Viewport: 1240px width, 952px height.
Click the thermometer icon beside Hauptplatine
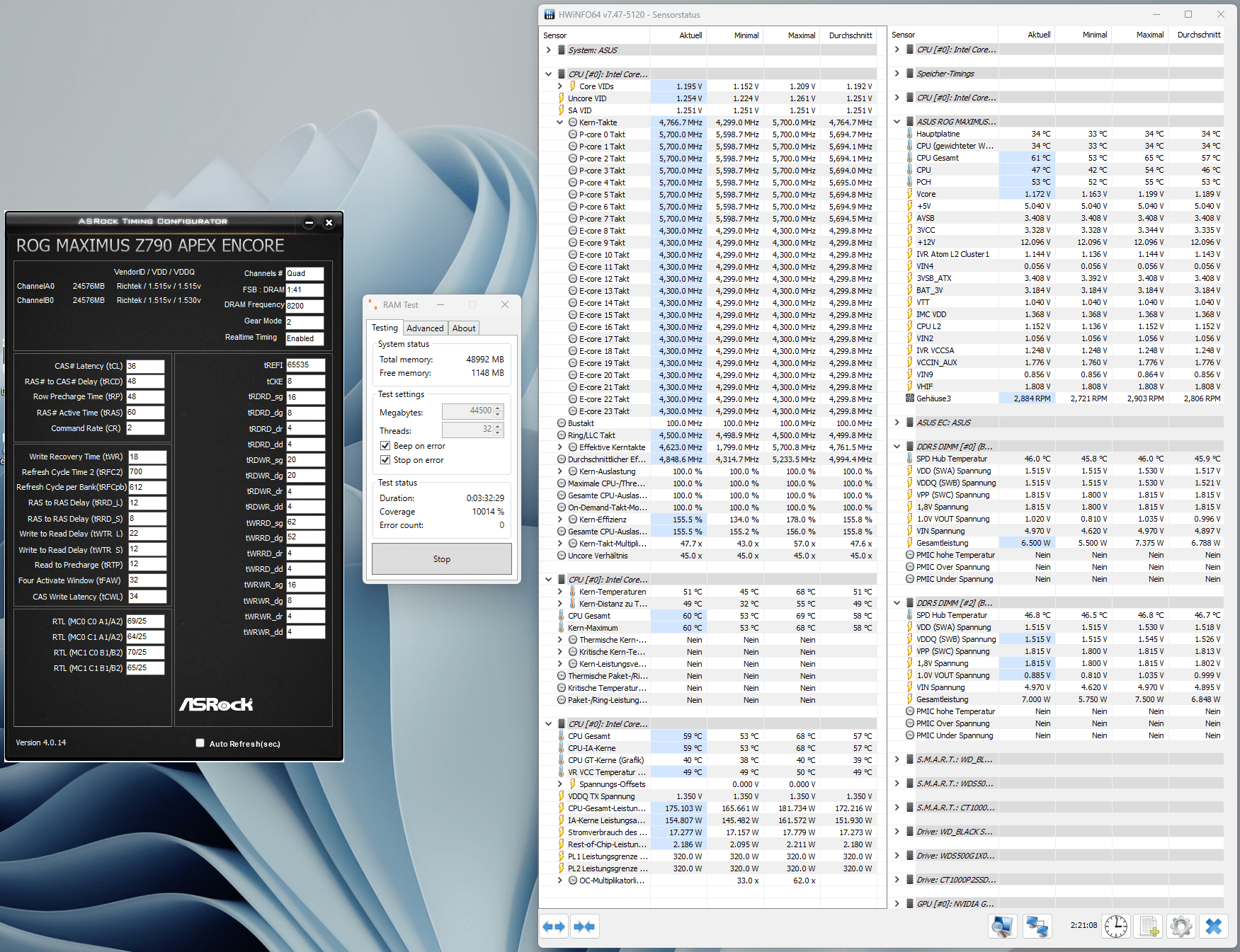910,134
